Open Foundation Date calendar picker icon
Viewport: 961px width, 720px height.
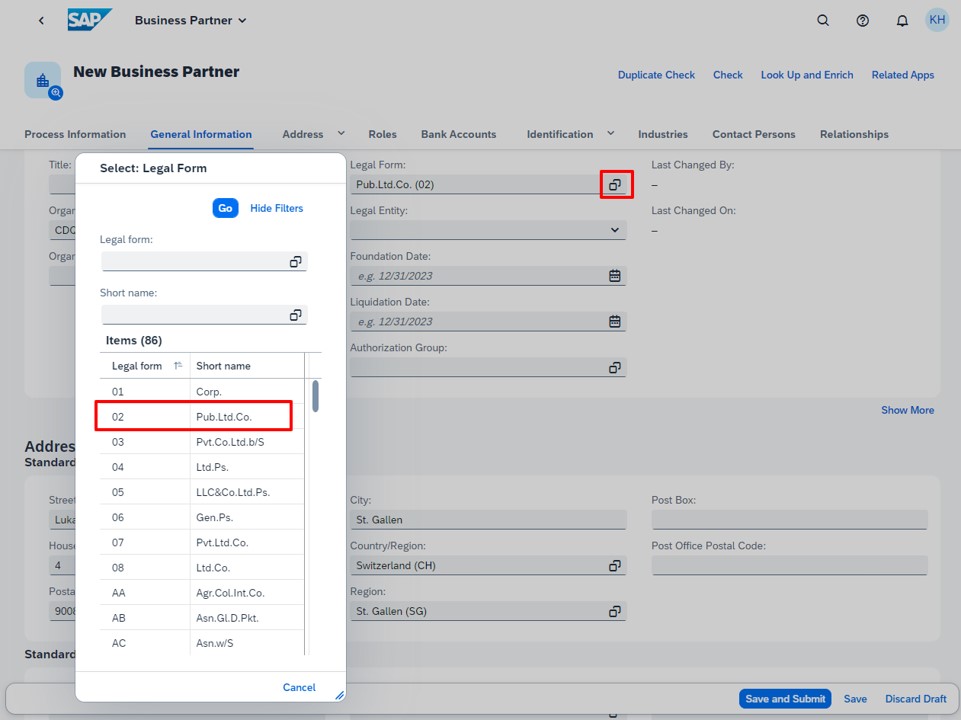[x=615, y=276]
